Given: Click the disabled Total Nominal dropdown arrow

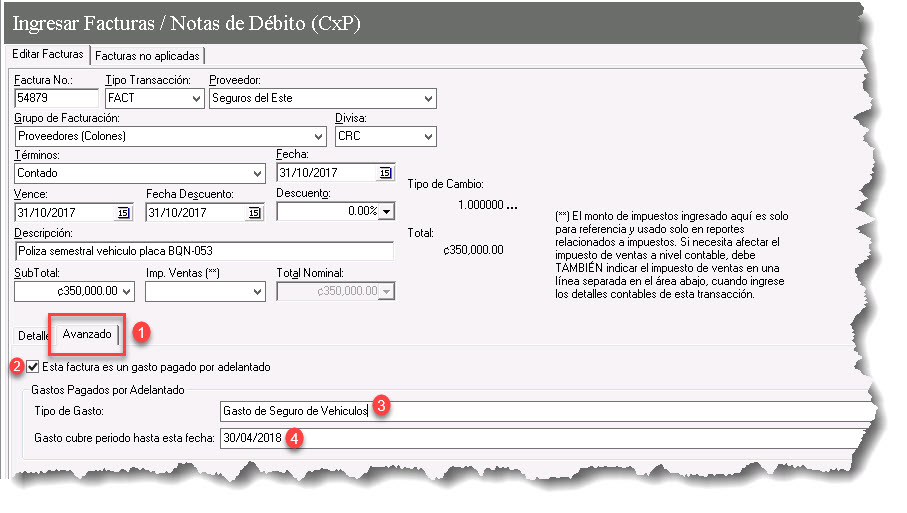Looking at the screenshot, I should [386, 291].
